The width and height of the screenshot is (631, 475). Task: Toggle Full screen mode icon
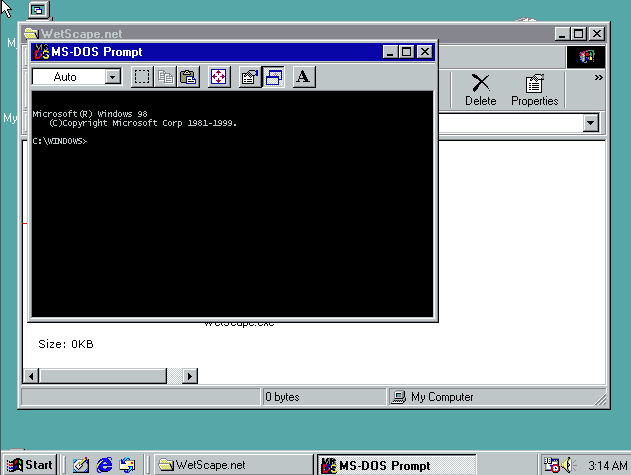[x=219, y=77]
